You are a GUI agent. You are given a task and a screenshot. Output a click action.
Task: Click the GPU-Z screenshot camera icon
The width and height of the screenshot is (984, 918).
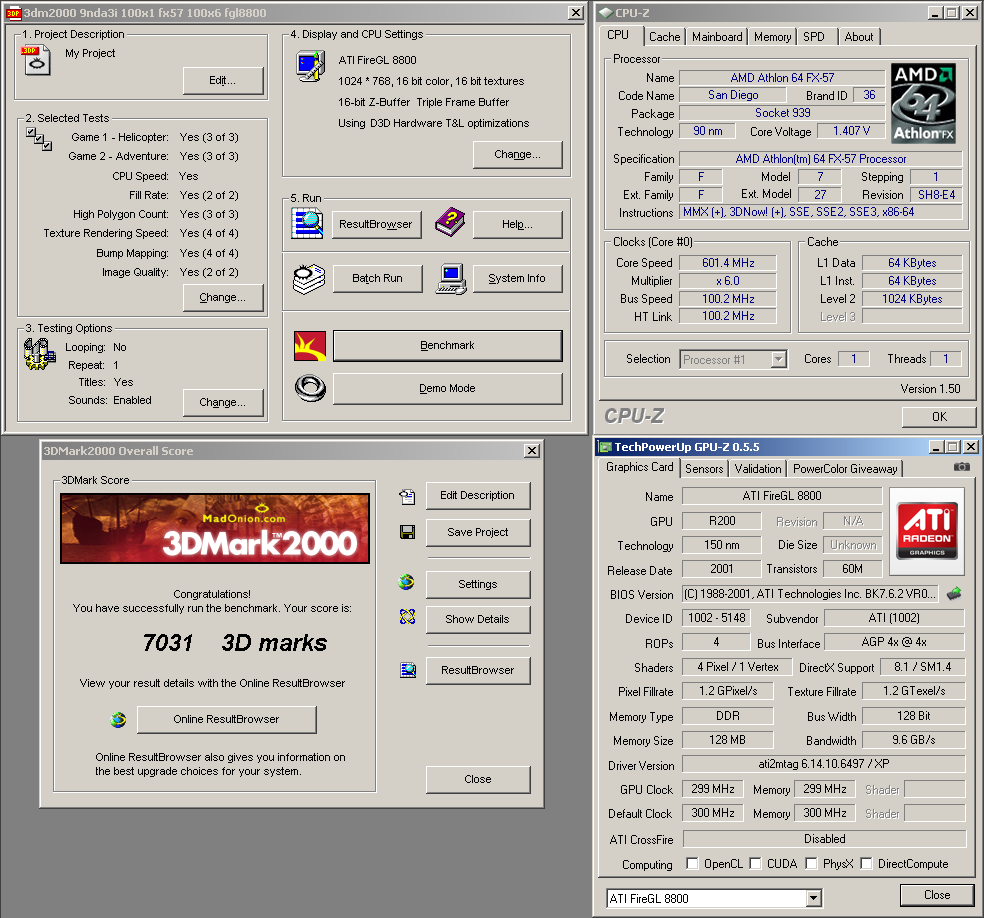coord(961,467)
